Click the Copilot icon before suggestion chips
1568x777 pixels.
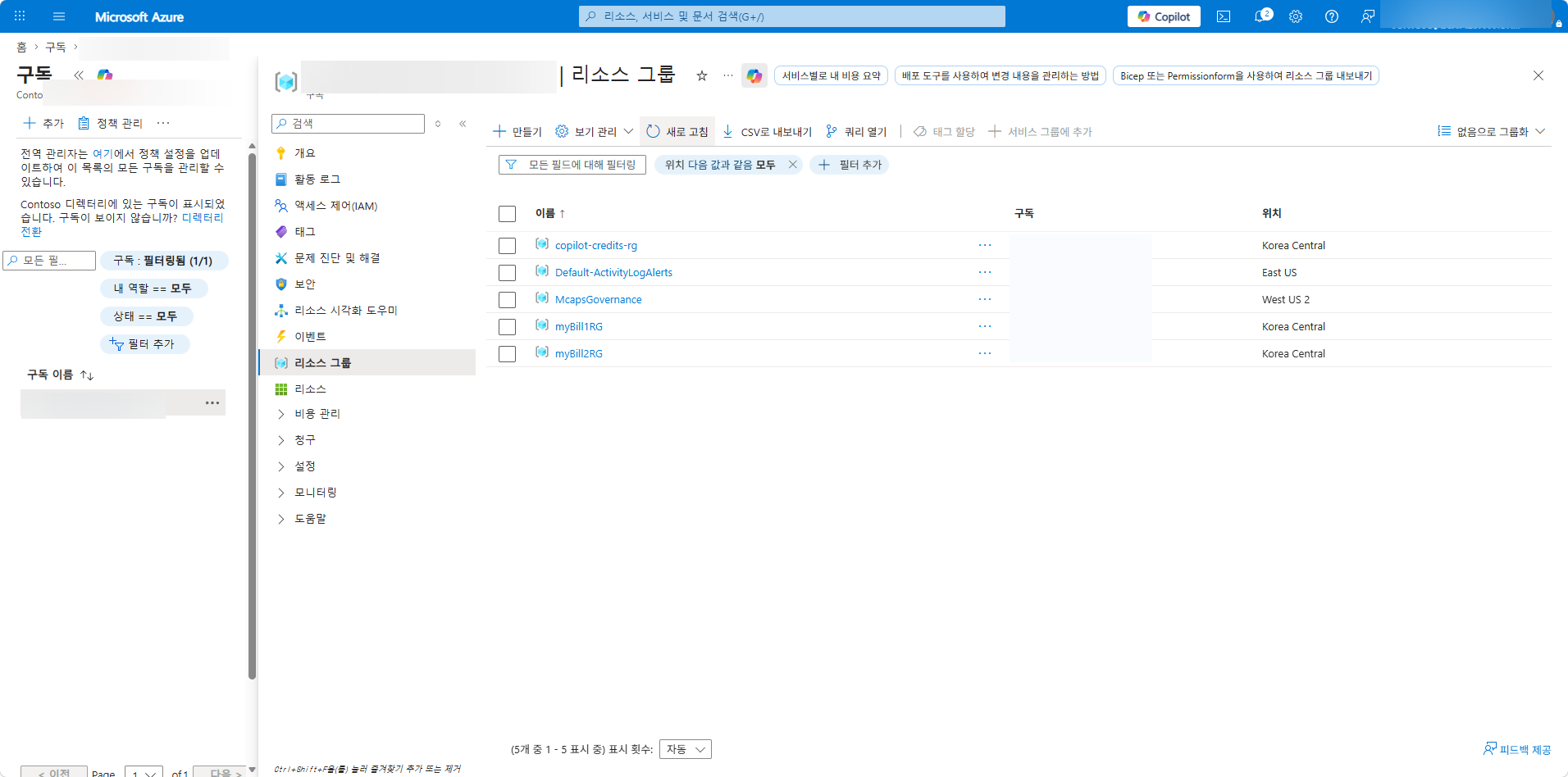coord(754,75)
